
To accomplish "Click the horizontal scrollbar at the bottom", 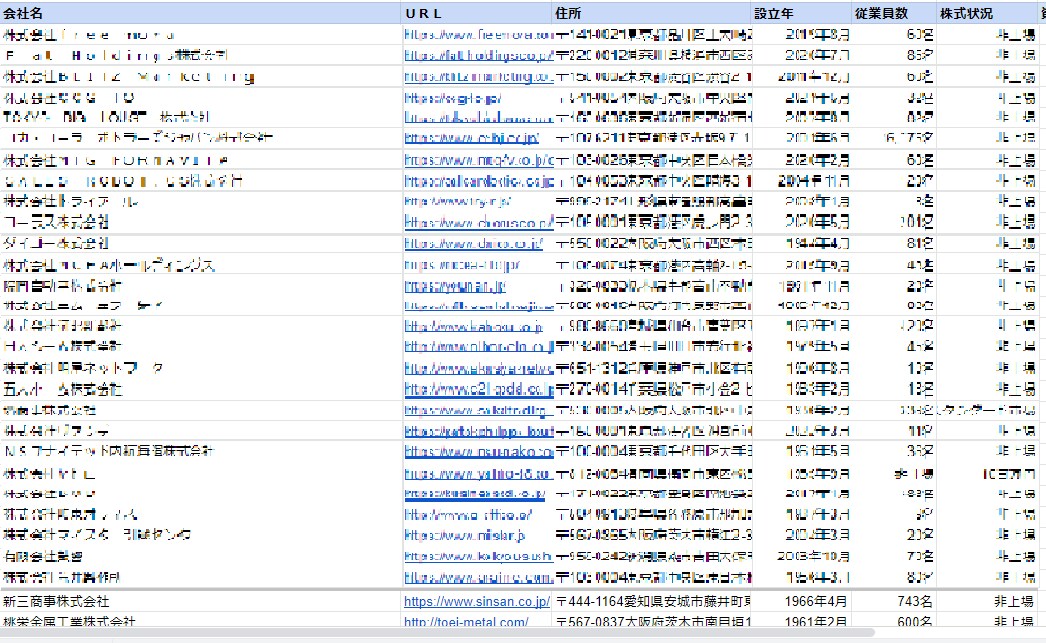I will (437, 632).
